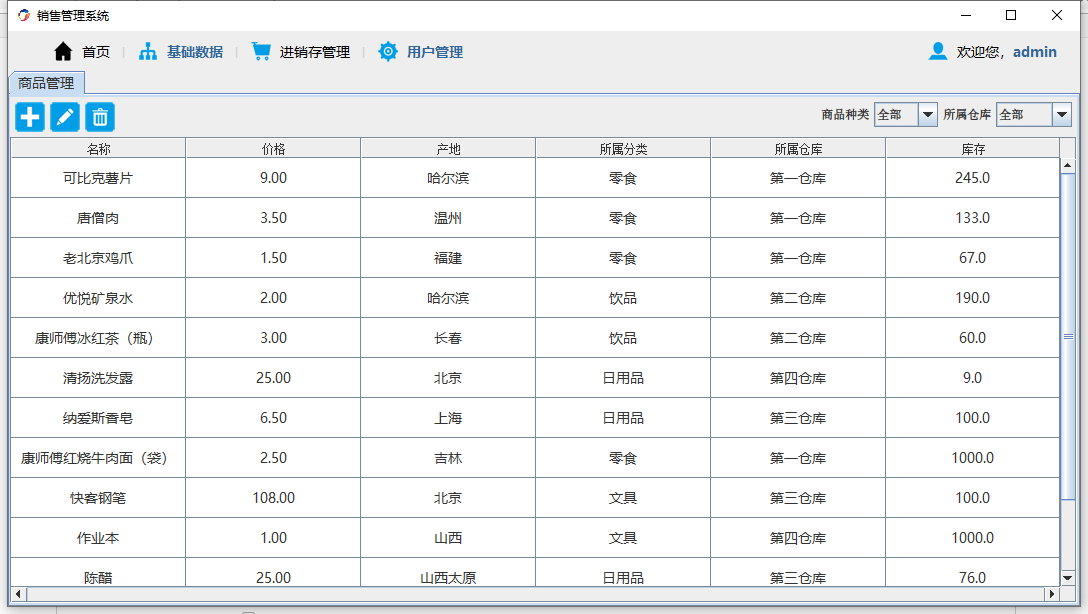Click the basic data hierarchy icon
The image size is (1088, 614).
pyautogui.click(x=148, y=51)
